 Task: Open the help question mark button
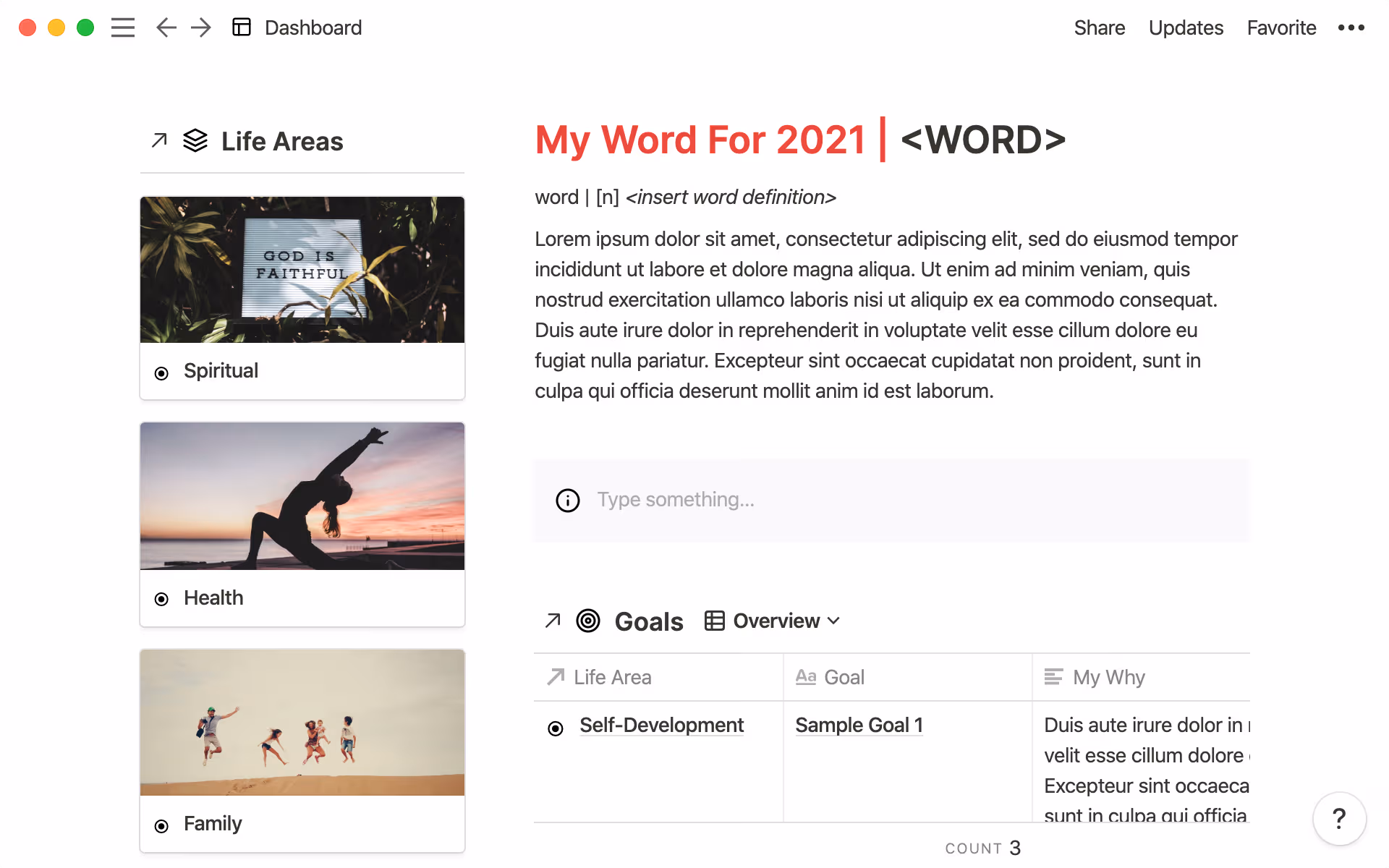pyautogui.click(x=1339, y=818)
